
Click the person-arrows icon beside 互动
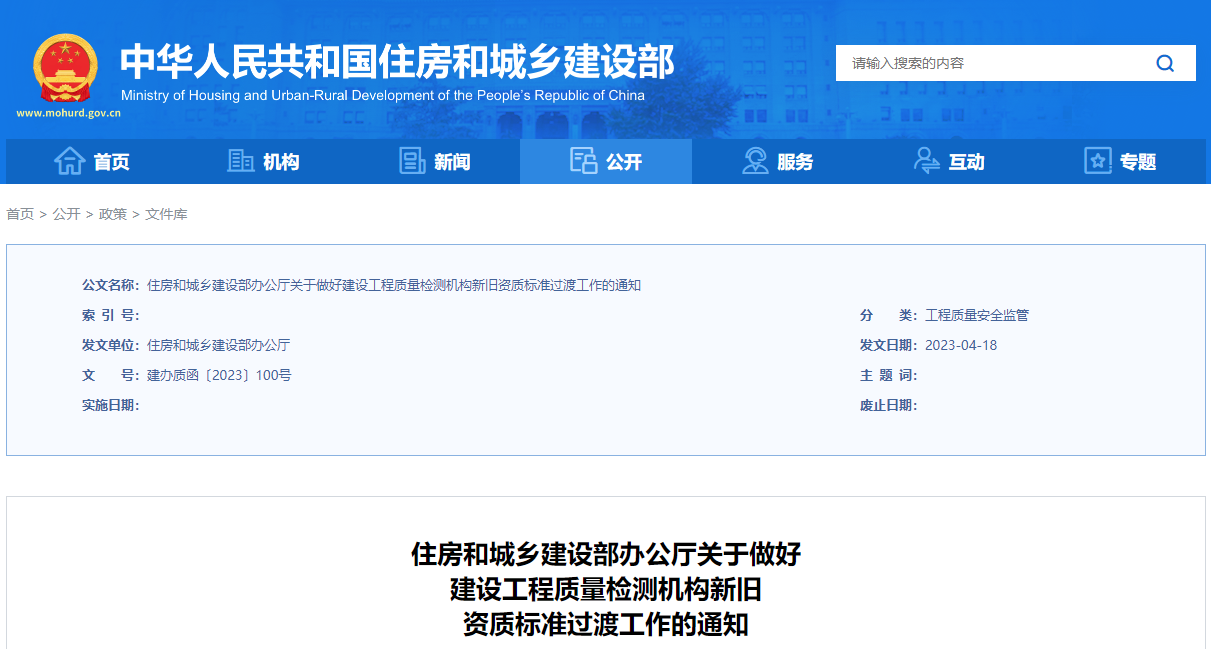[x=926, y=161]
